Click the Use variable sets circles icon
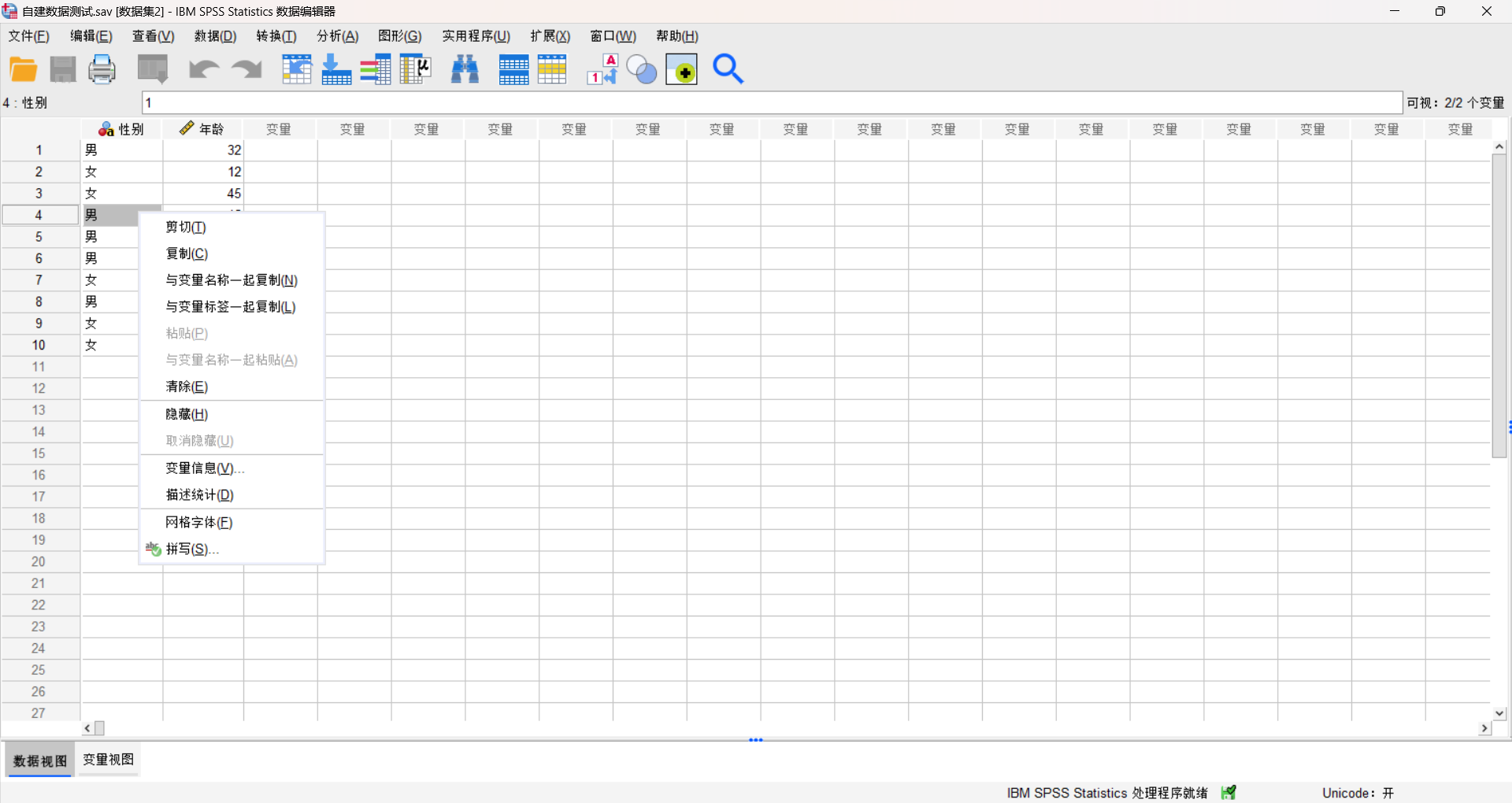The width and height of the screenshot is (1512, 803). tap(642, 69)
